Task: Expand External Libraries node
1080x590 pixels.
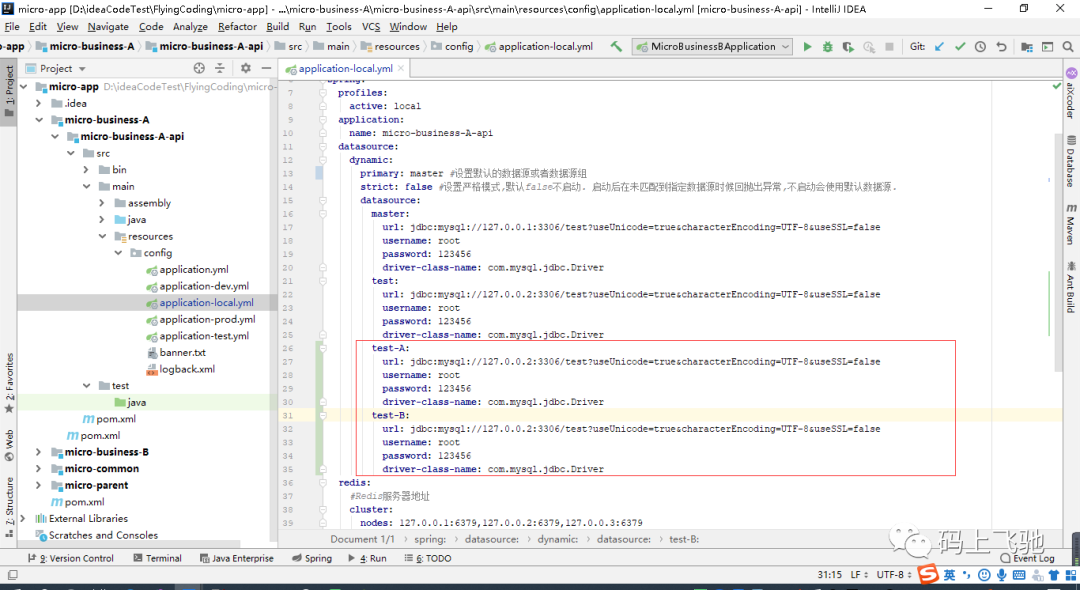Action: [23, 518]
